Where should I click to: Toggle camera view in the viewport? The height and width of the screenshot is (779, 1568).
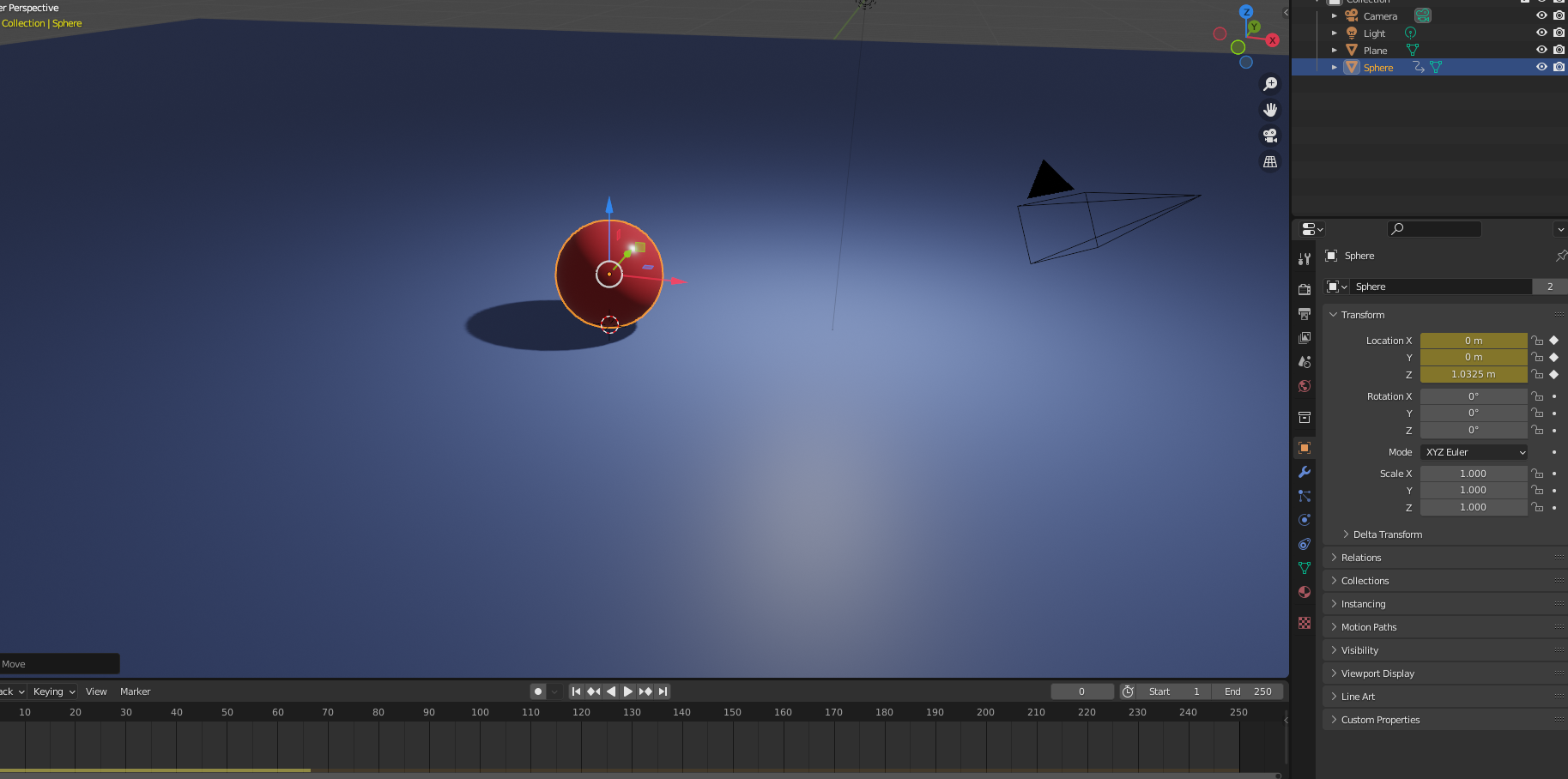pyautogui.click(x=1270, y=136)
